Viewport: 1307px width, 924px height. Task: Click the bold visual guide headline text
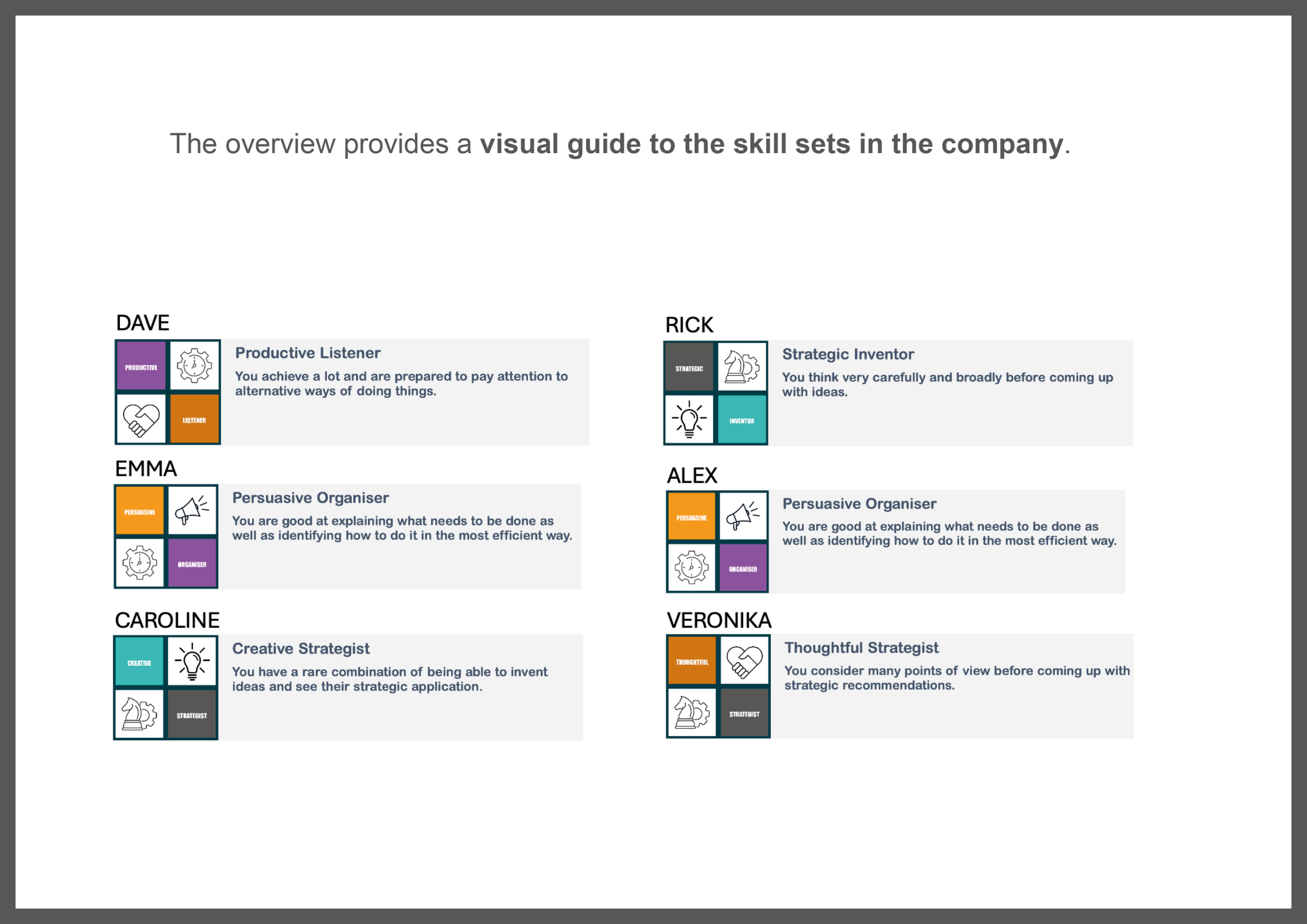coord(771,144)
